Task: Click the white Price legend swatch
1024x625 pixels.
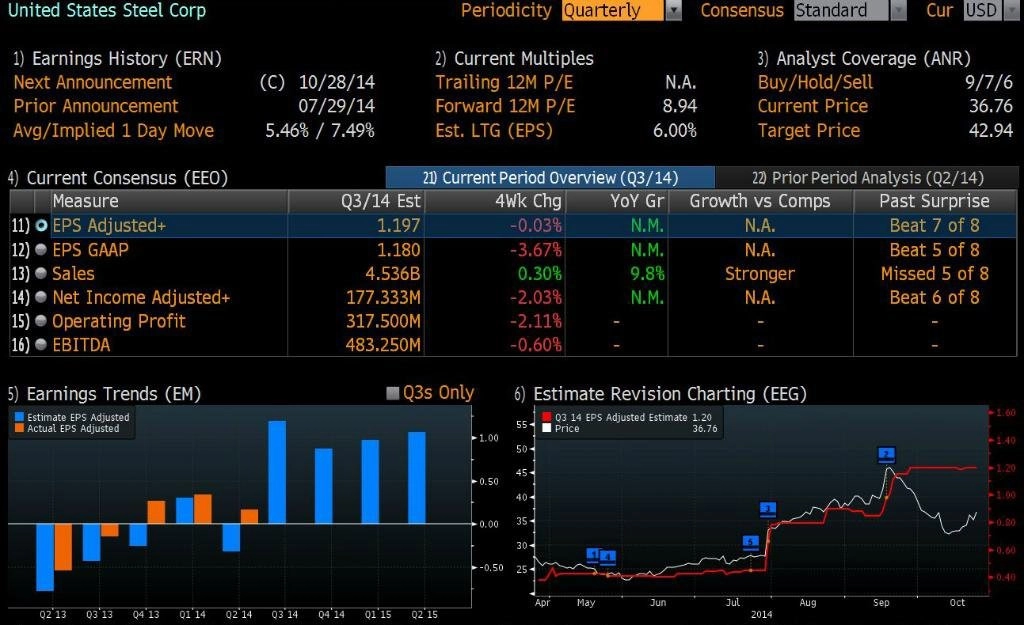Action: coord(547,428)
